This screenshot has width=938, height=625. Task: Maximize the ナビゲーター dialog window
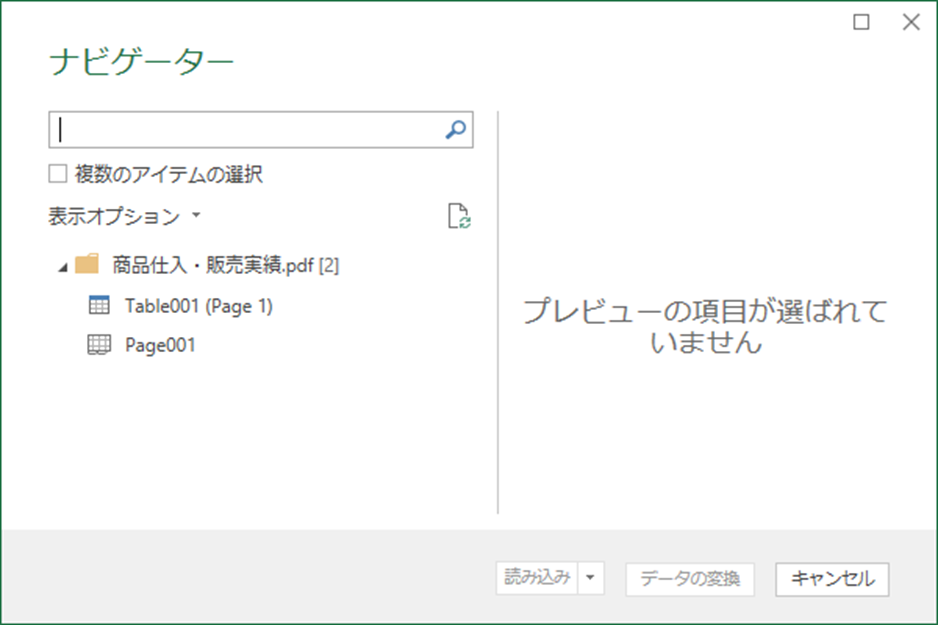tap(861, 22)
